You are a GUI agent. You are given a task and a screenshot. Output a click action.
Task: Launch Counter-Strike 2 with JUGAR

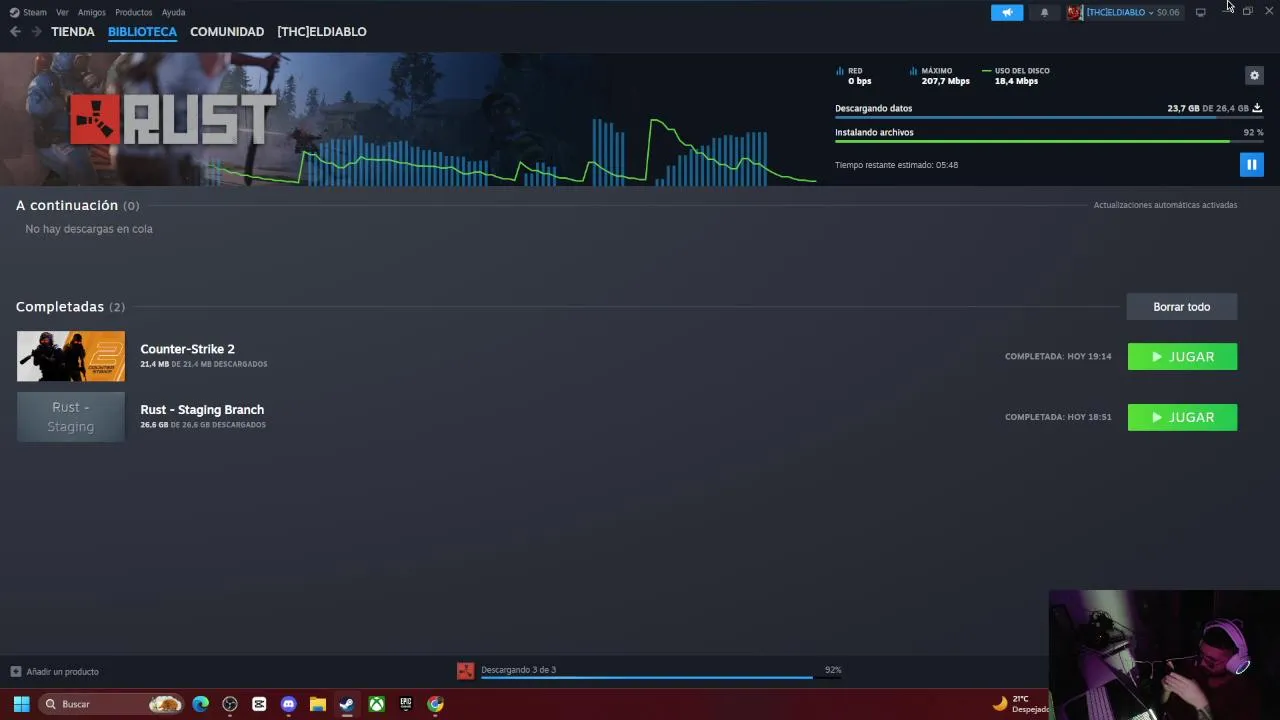(x=1182, y=357)
